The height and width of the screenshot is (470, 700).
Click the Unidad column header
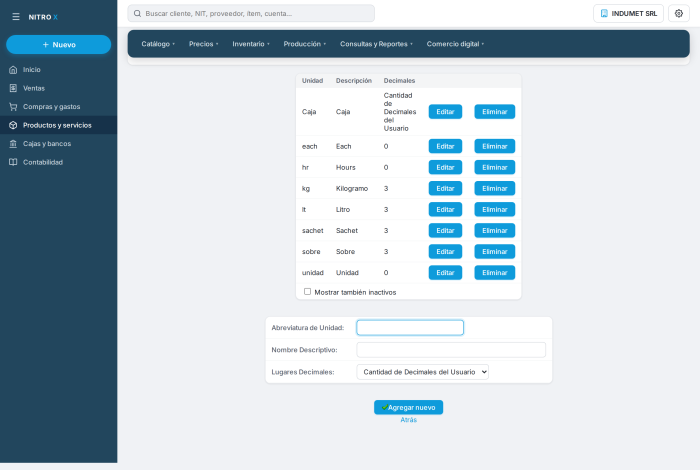coord(312,80)
